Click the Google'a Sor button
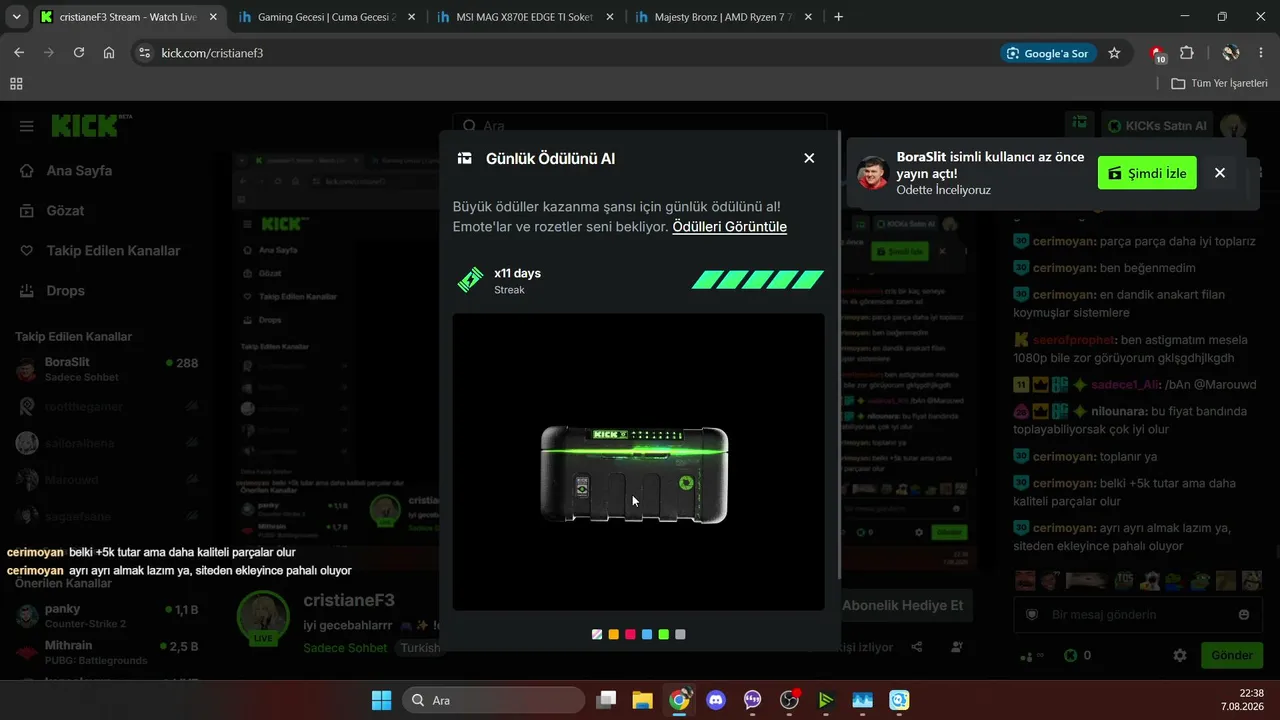The height and width of the screenshot is (720, 1280). pyautogui.click(x=1048, y=53)
